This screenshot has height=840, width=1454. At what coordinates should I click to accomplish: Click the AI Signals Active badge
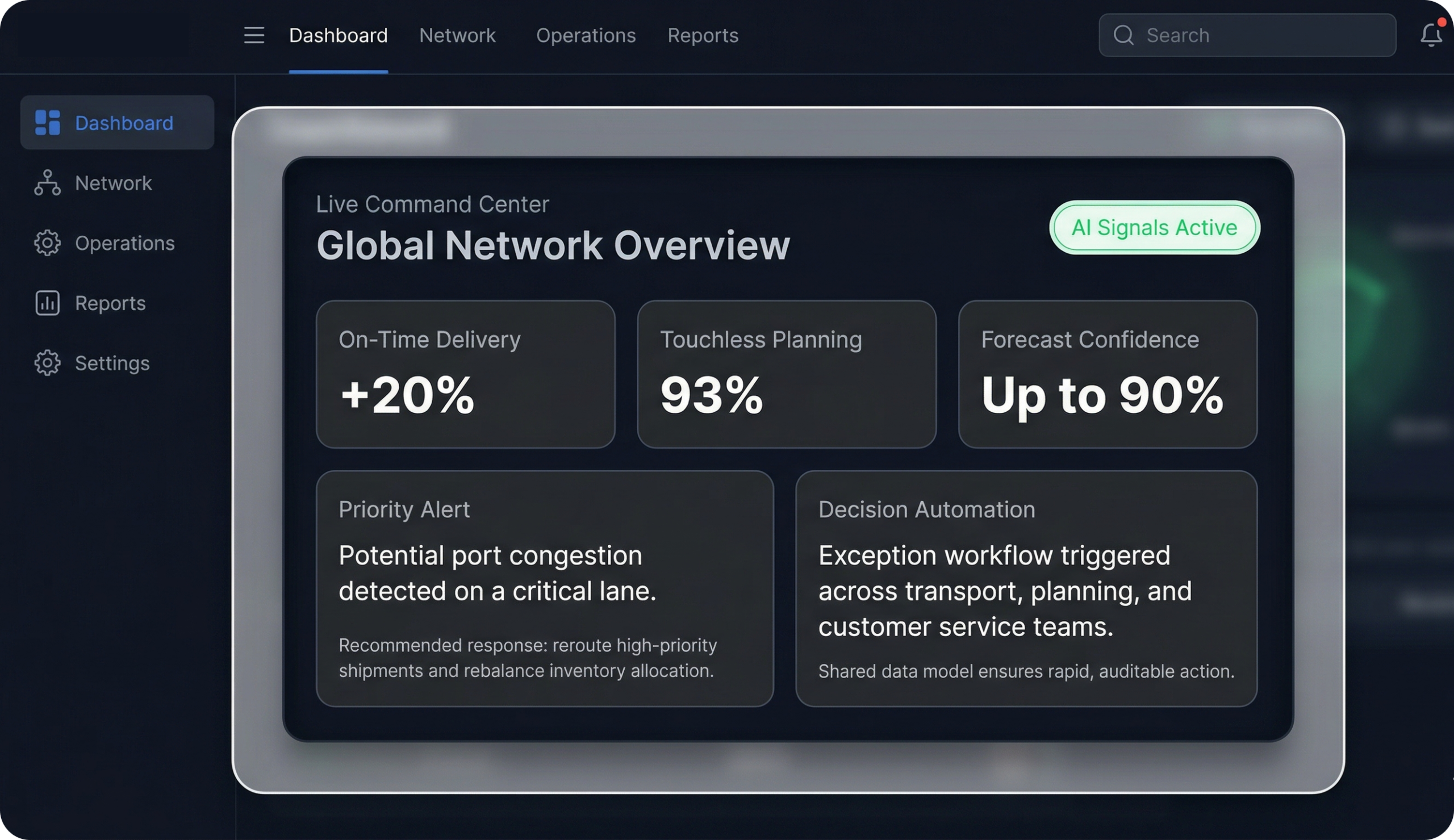[1154, 227]
